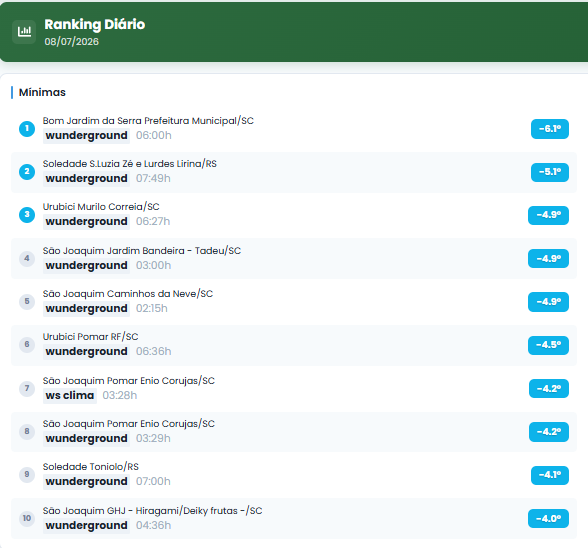
Task: Select Urubici Murilo Correia/SC entry
Action: [101, 207]
